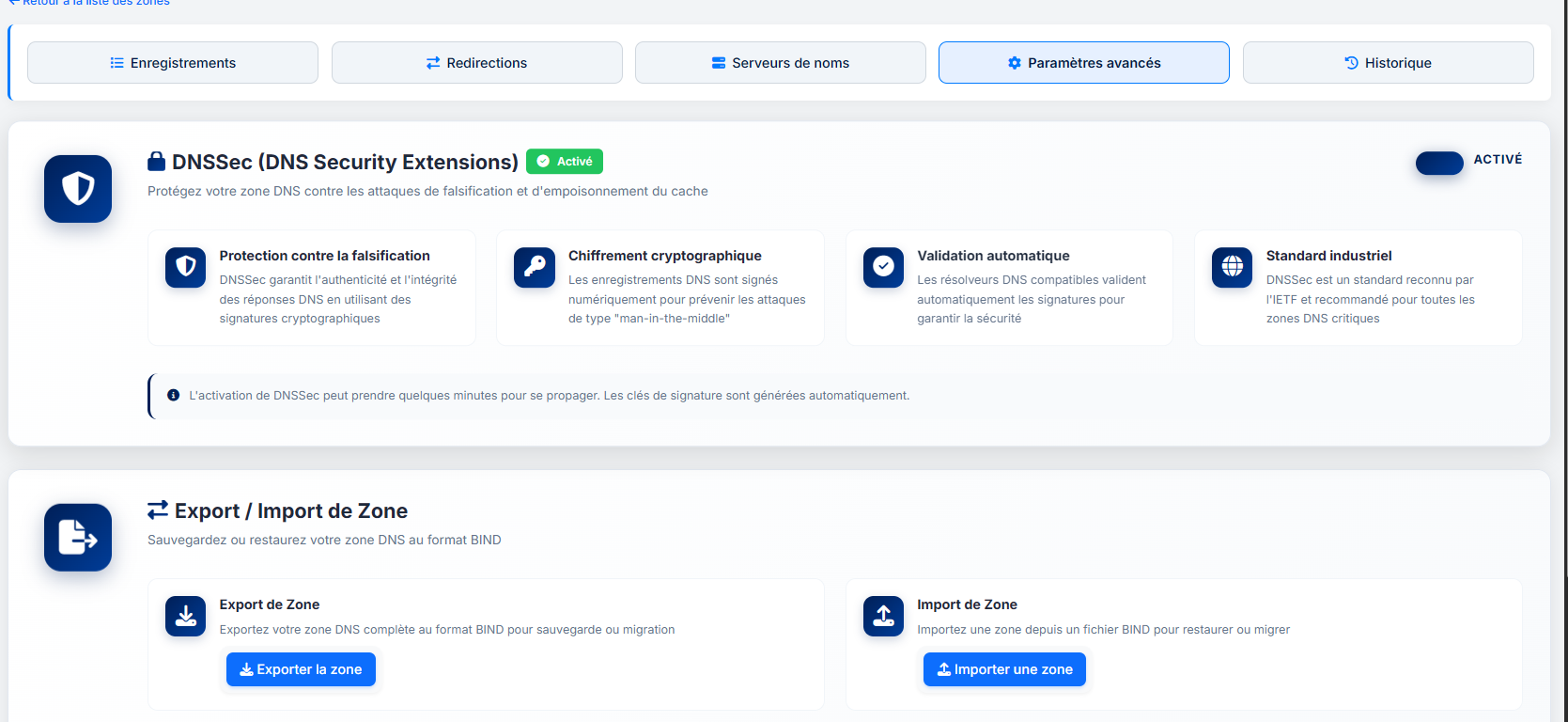This screenshot has height=722, width=1568.
Task: Click the info icon in the DNSSec notice
Action: pyautogui.click(x=173, y=396)
